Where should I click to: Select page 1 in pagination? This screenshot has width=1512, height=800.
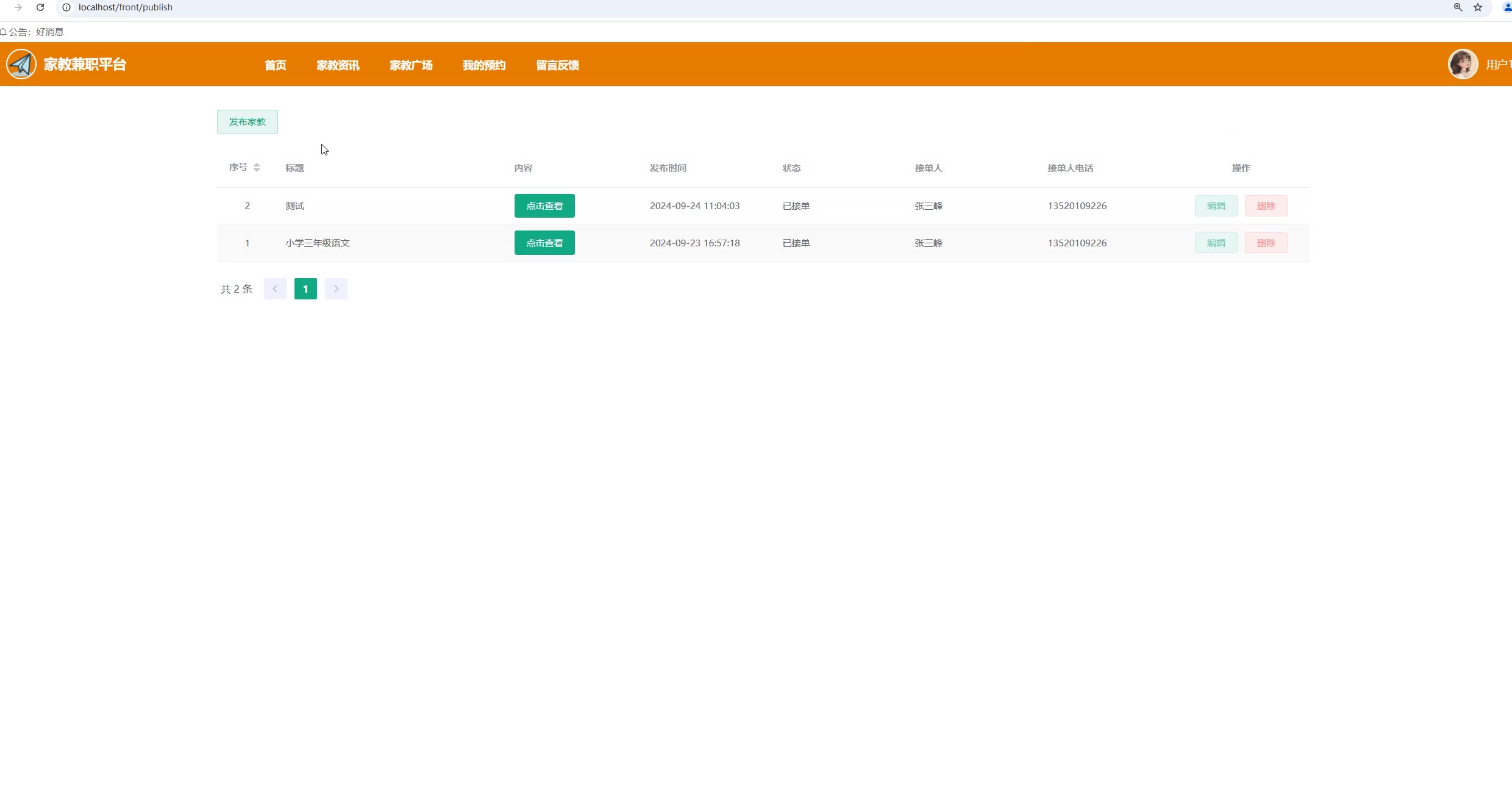coord(305,289)
